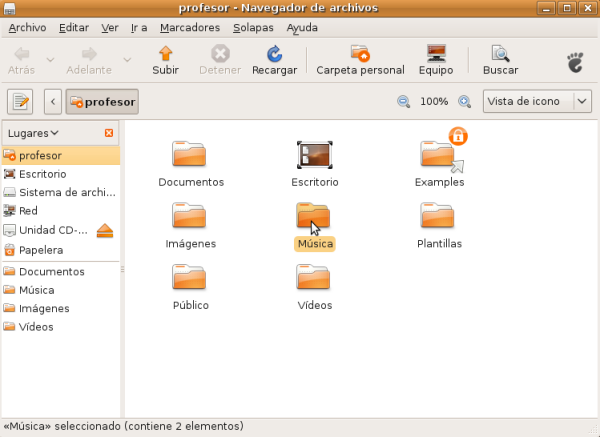Select Papelera in the sidebar
The image size is (600, 437).
tap(40, 250)
